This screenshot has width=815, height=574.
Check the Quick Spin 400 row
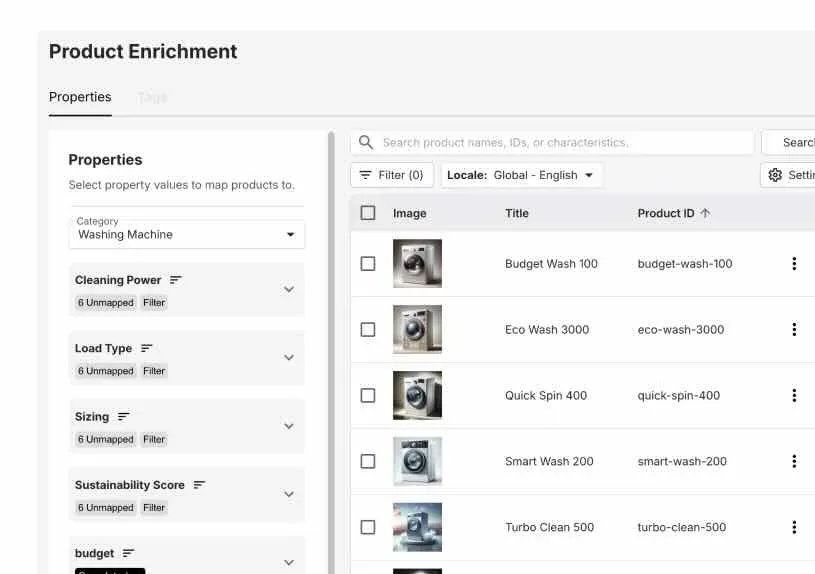[368, 395]
